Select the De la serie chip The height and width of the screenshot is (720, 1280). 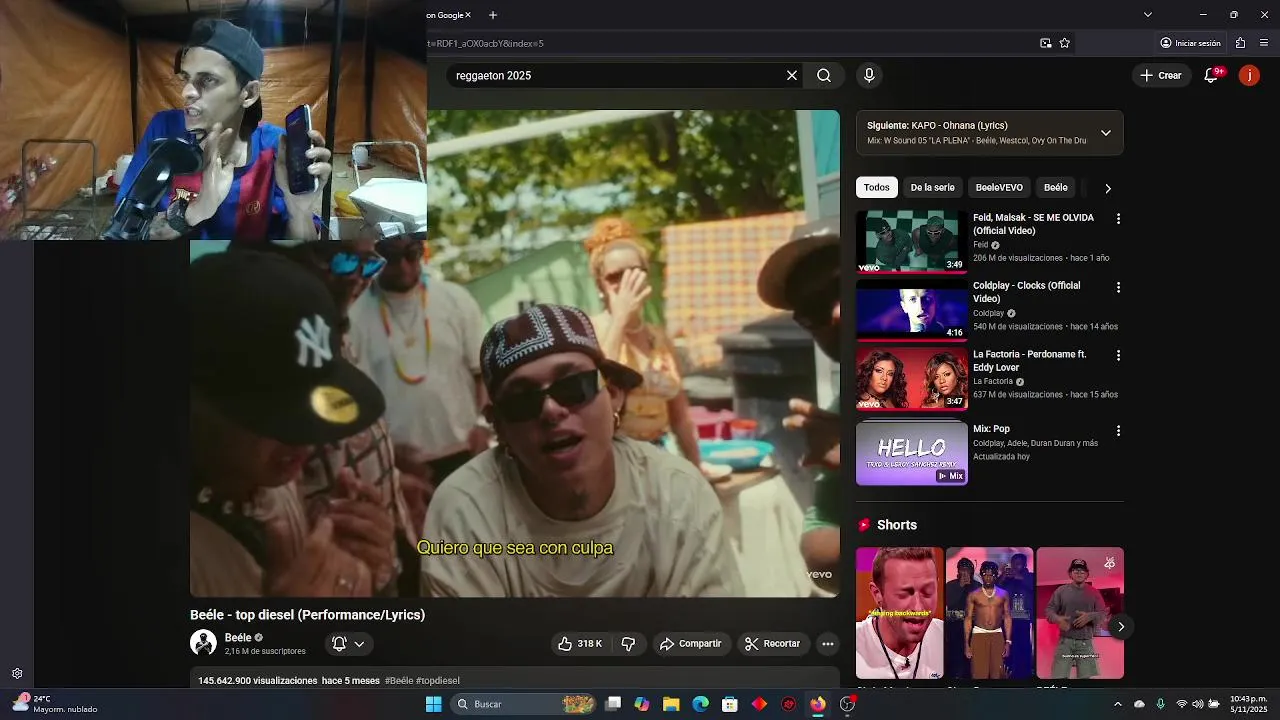coord(932,188)
